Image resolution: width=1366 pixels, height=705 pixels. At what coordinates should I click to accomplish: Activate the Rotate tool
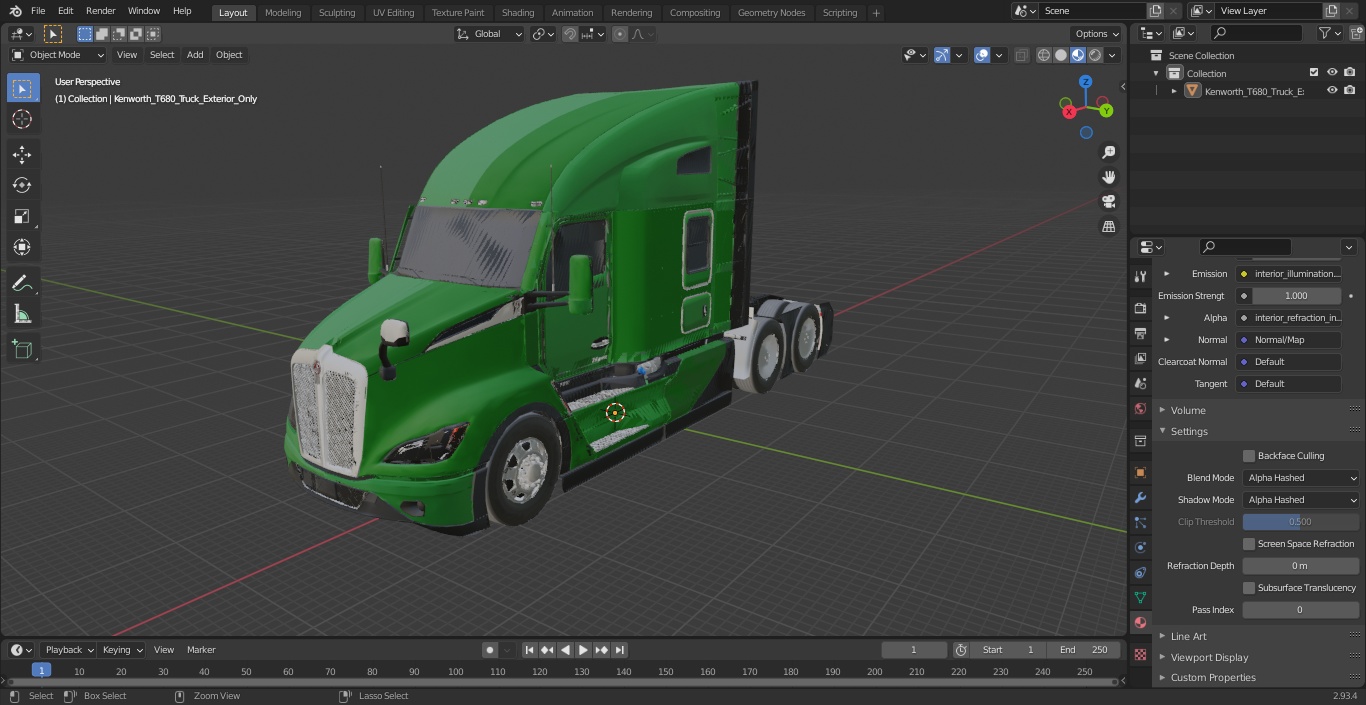click(22, 185)
